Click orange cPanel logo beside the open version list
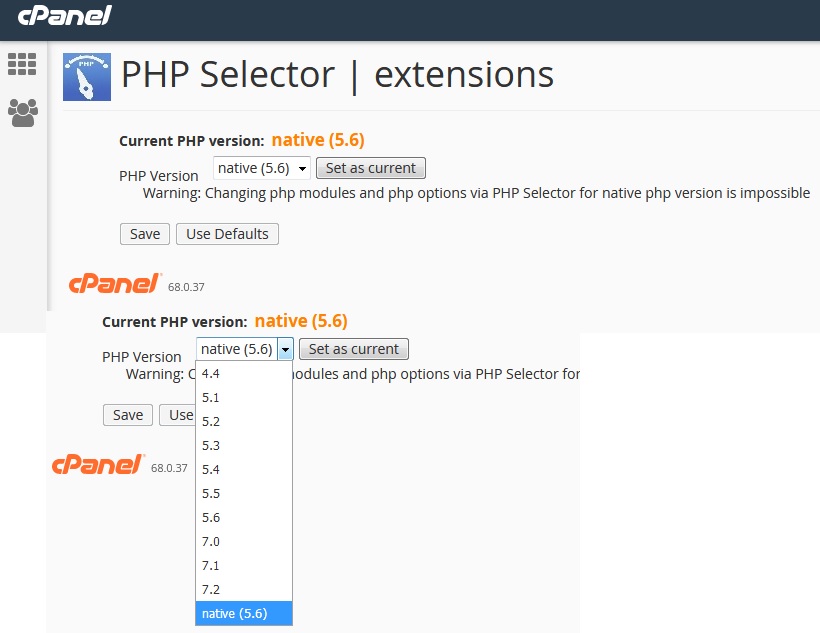The width and height of the screenshot is (820, 633). (x=98, y=465)
